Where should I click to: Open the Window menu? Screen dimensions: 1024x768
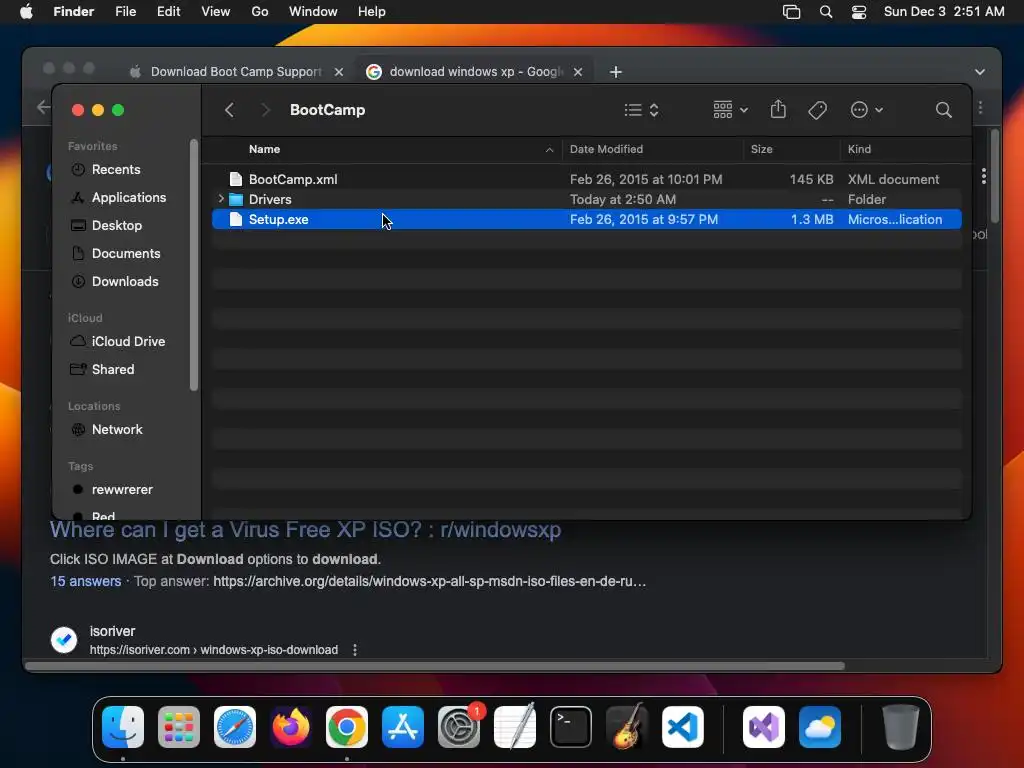click(x=313, y=12)
